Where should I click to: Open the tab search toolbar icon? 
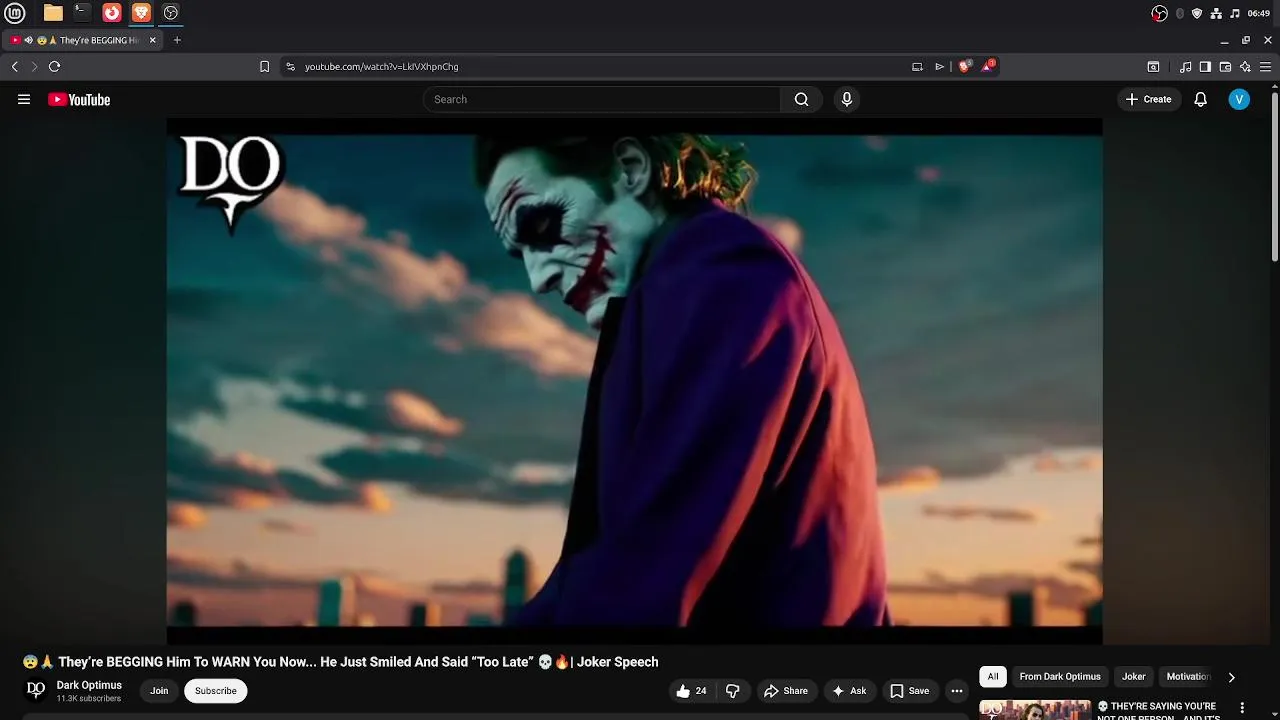tap(1153, 66)
